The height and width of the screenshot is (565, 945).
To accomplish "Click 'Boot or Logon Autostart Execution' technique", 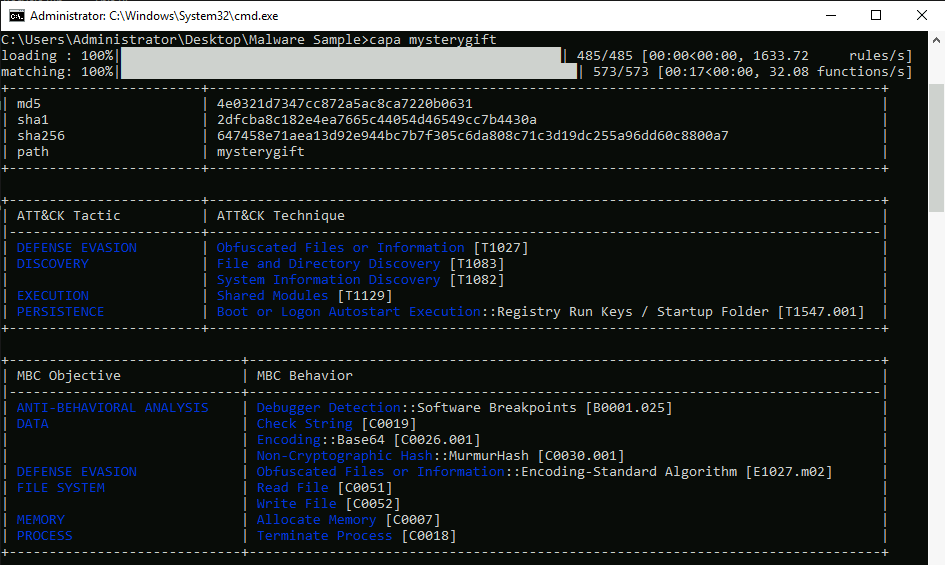I will point(349,312).
